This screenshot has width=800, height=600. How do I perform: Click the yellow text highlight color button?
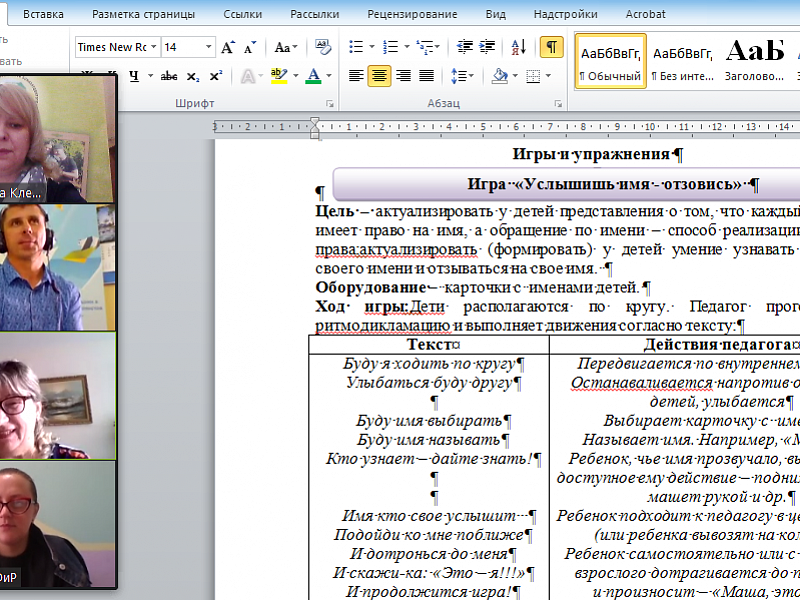click(x=277, y=76)
